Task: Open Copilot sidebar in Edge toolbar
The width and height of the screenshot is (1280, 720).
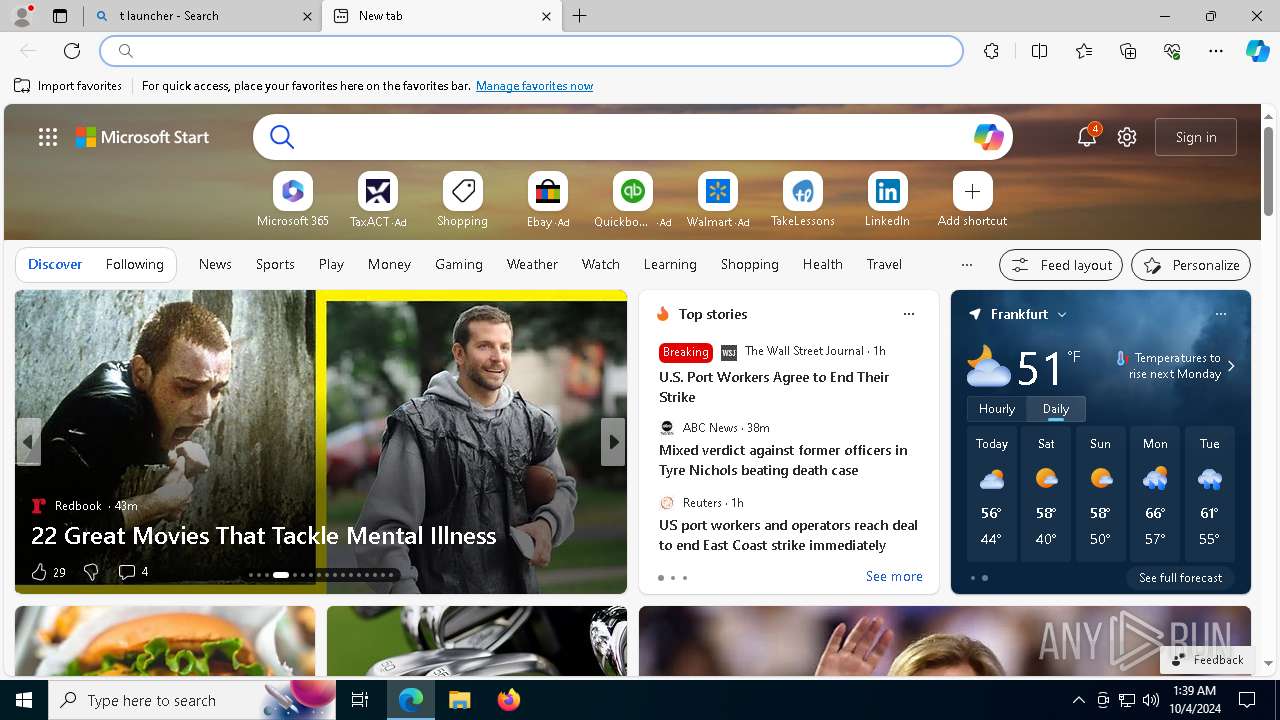Action: click(x=1257, y=51)
